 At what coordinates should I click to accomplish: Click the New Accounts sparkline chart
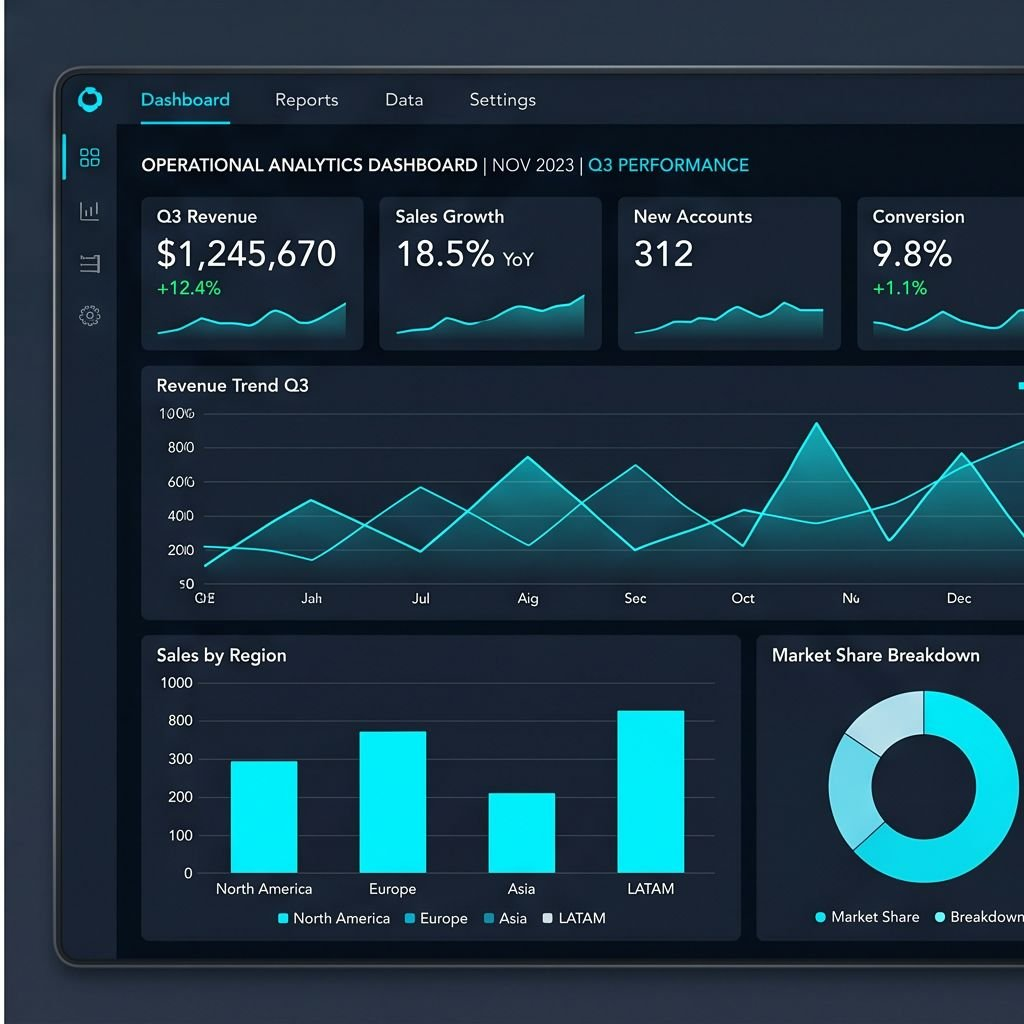pyautogui.click(x=729, y=319)
